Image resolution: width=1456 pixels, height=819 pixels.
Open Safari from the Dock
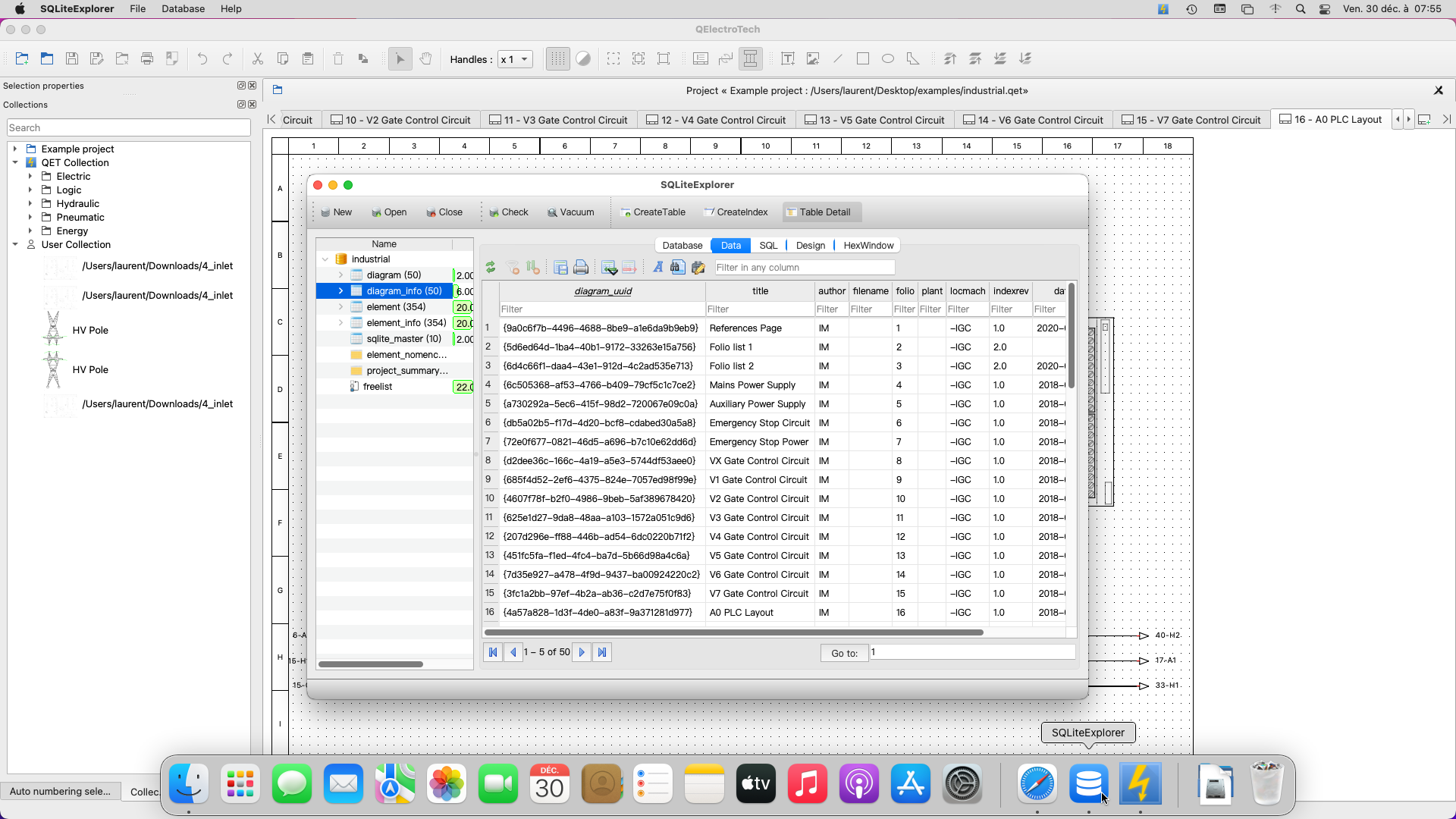pyautogui.click(x=1037, y=784)
